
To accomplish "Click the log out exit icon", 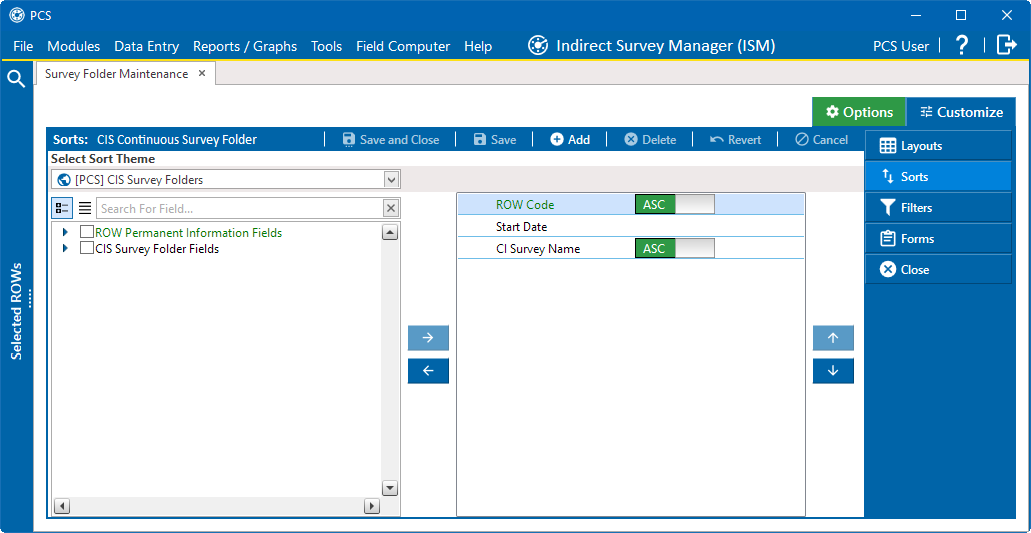I will [1007, 45].
